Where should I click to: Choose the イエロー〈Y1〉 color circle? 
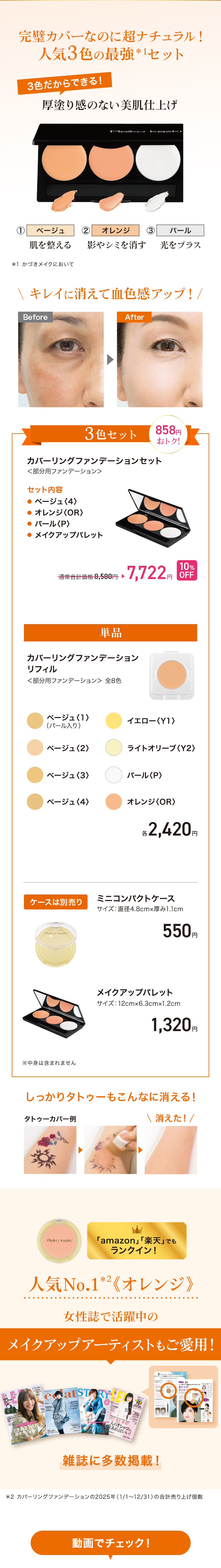tap(114, 721)
